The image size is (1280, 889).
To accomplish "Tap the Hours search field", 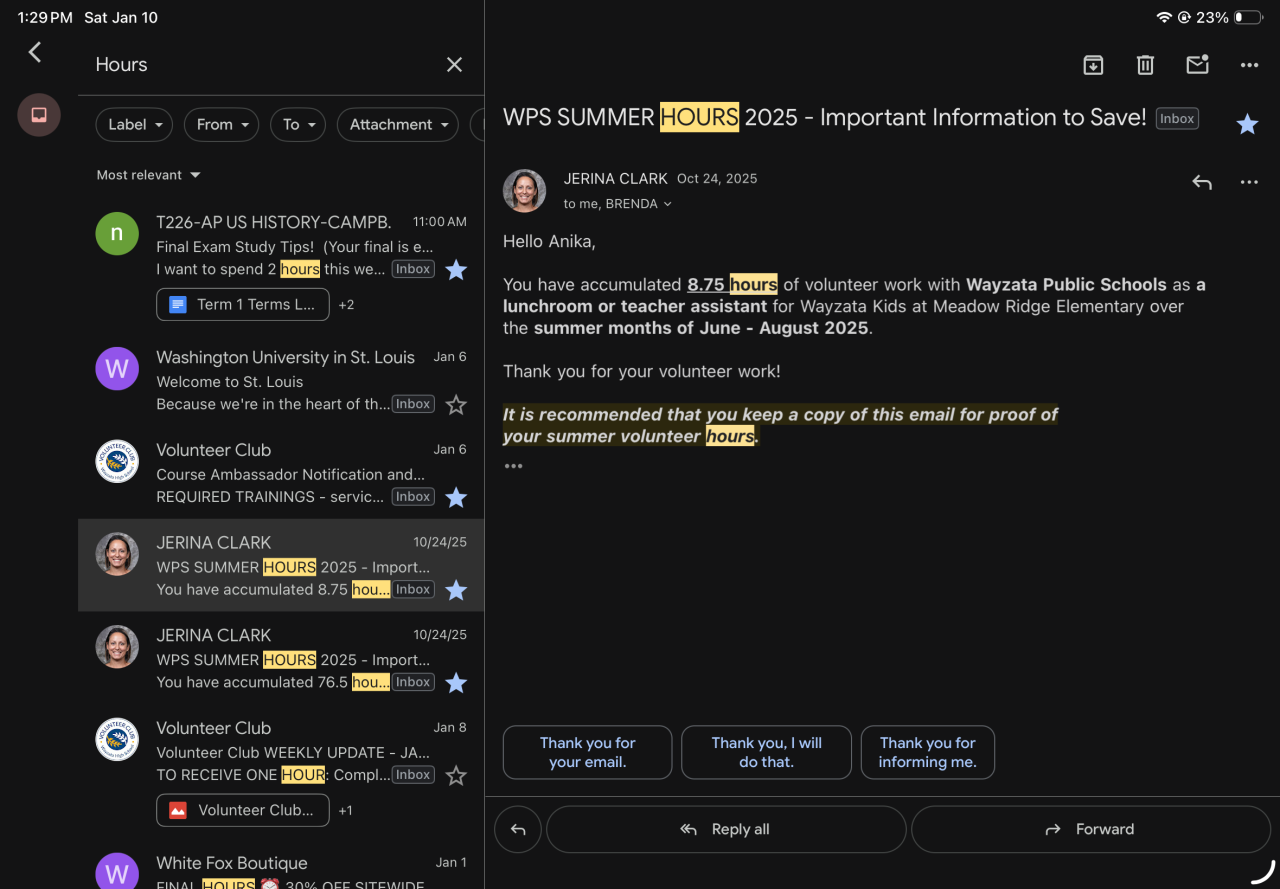I will pos(260,64).
